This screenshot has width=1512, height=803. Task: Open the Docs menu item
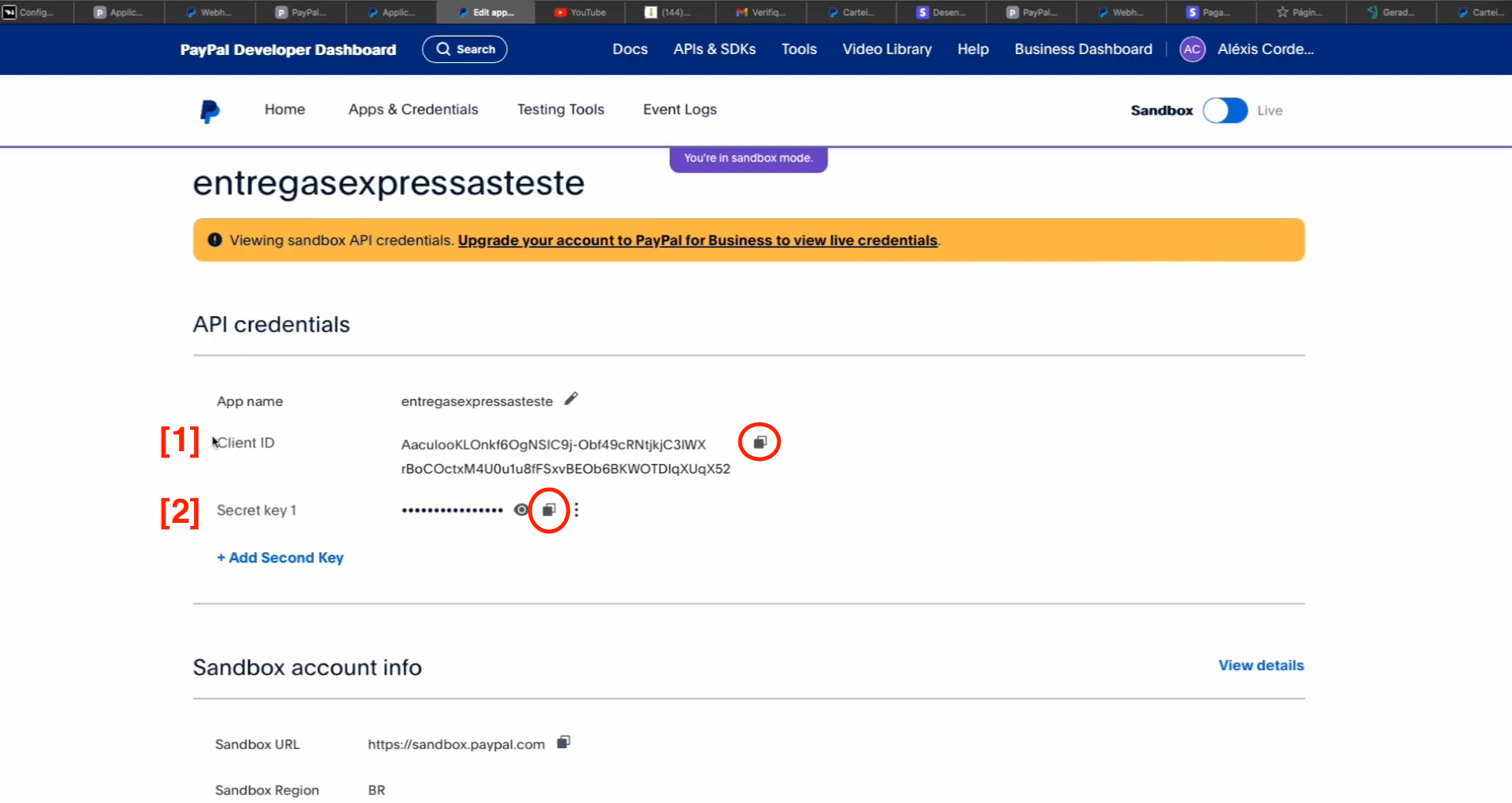point(629,49)
